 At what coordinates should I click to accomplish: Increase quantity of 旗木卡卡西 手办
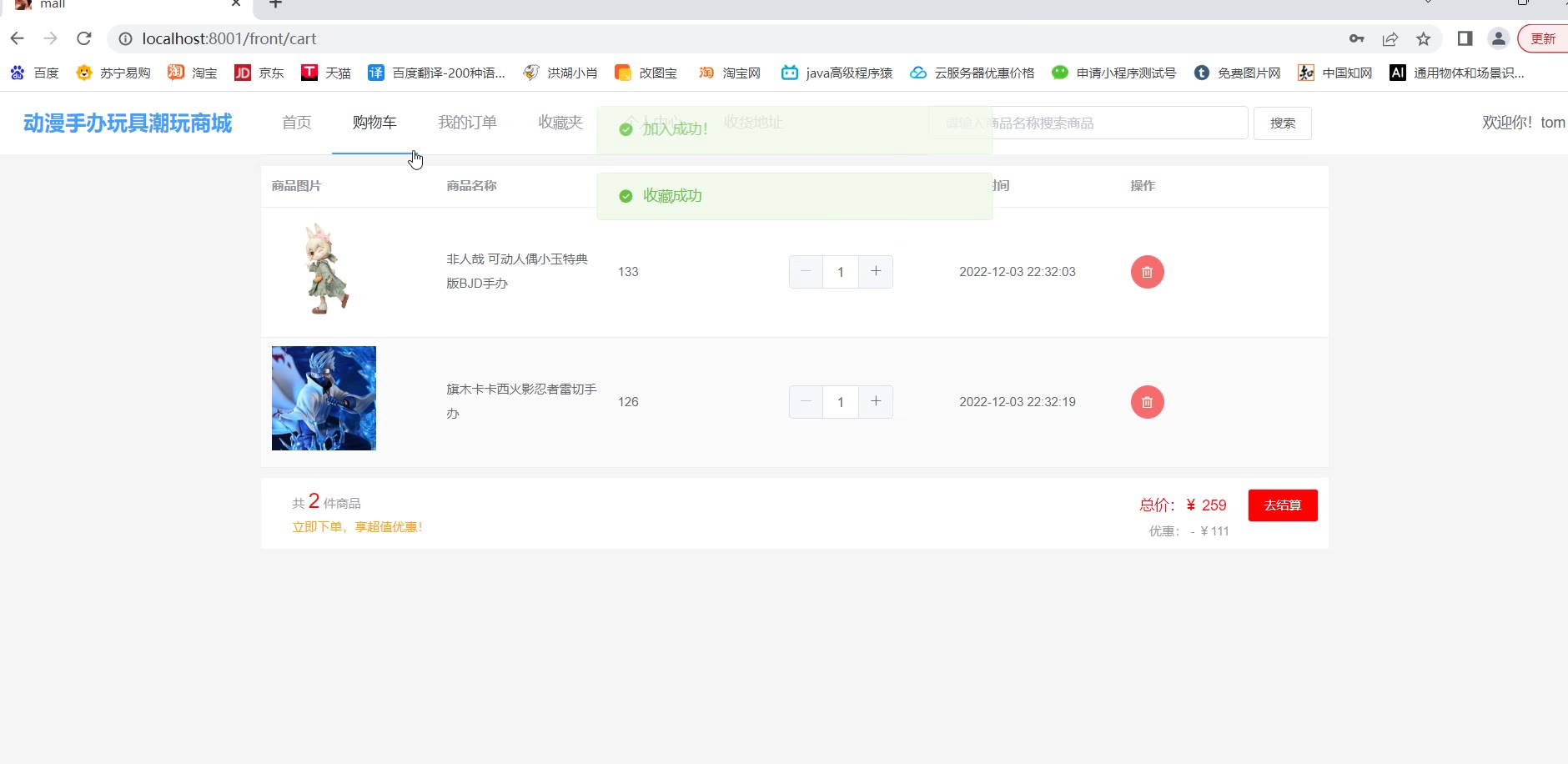876,402
